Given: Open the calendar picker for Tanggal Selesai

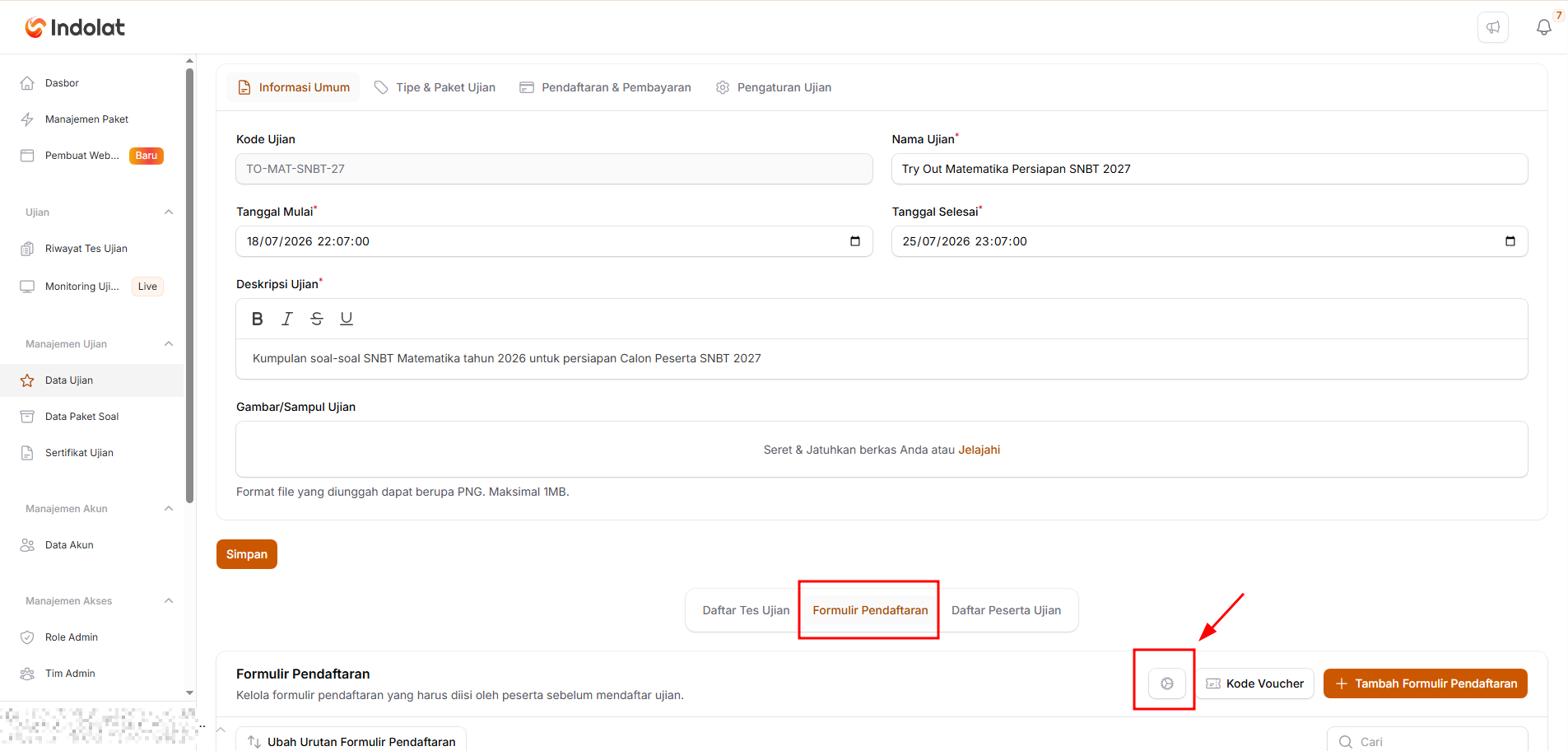Looking at the screenshot, I should click(x=1510, y=241).
